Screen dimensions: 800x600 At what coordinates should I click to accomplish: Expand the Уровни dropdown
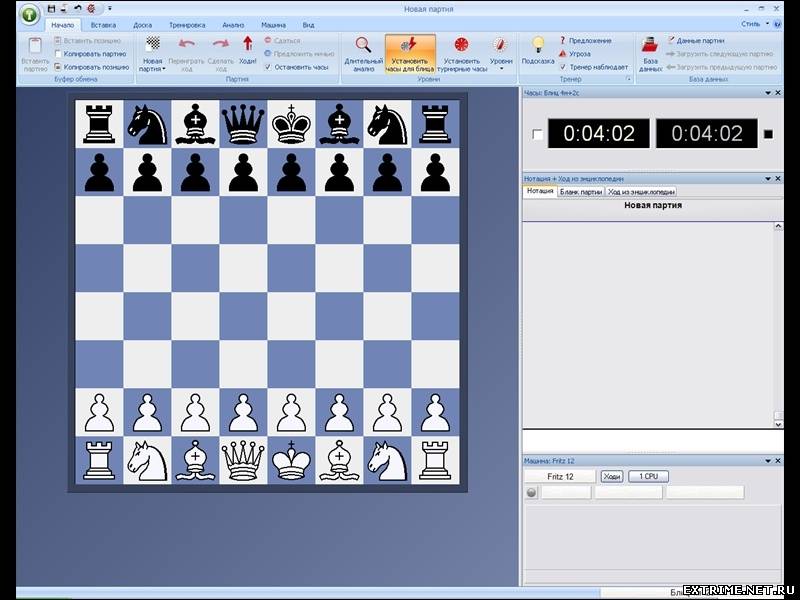tap(501, 69)
